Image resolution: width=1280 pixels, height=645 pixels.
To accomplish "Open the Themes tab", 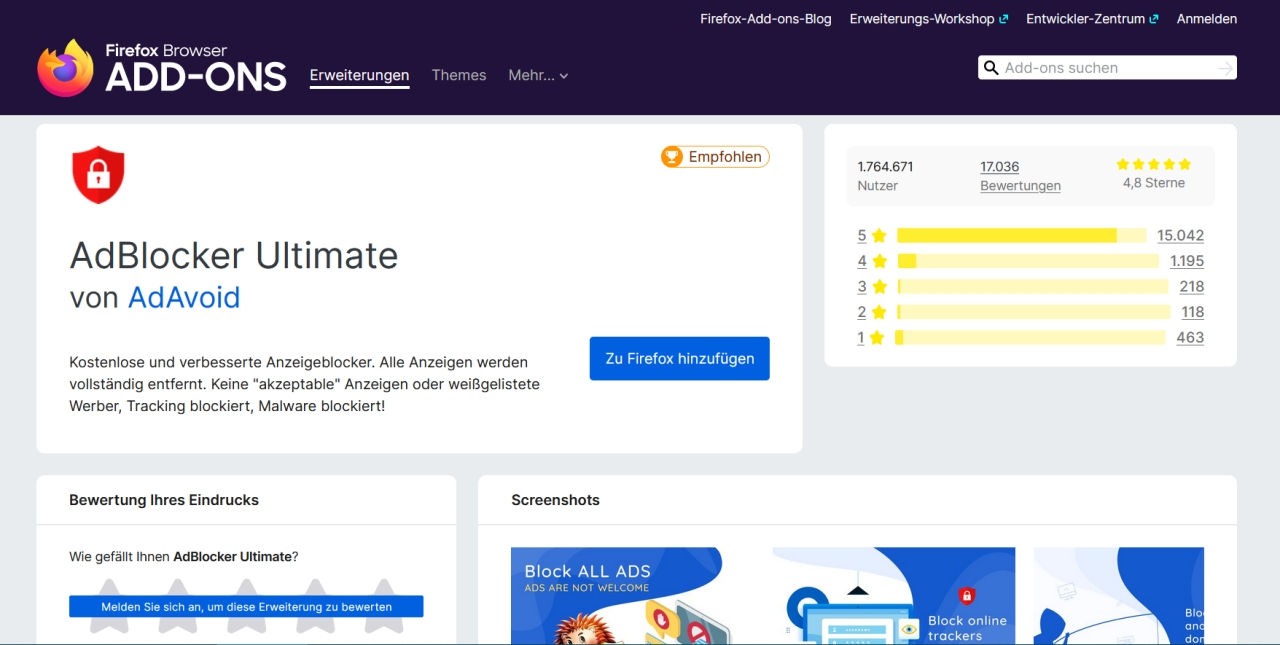I will 459,75.
